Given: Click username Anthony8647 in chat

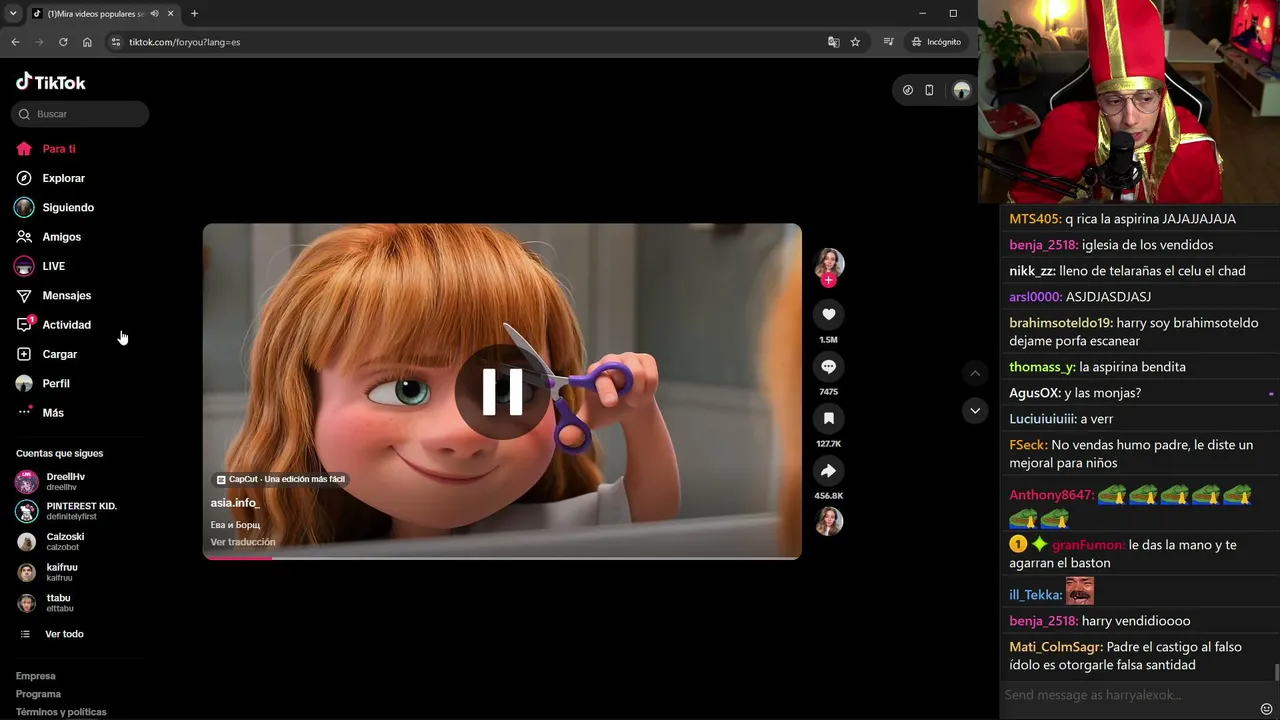Looking at the screenshot, I should [1051, 495].
